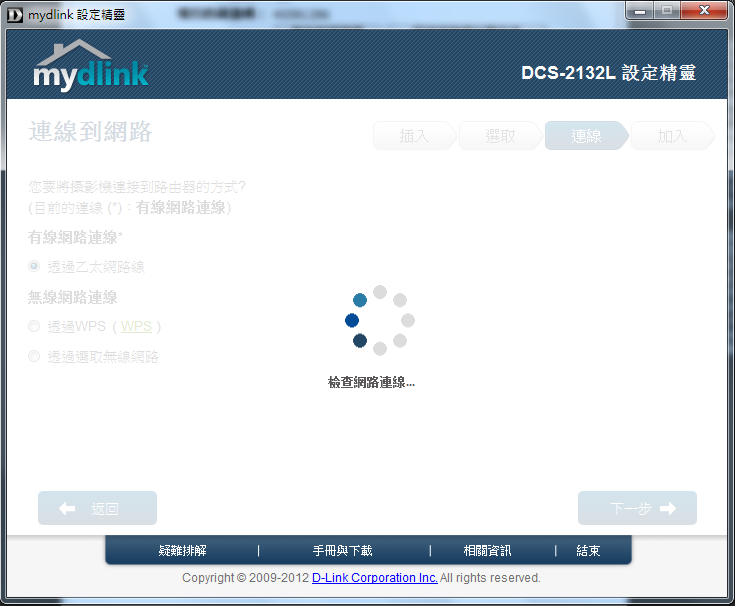Go to the 插入 step tab

(414, 136)
